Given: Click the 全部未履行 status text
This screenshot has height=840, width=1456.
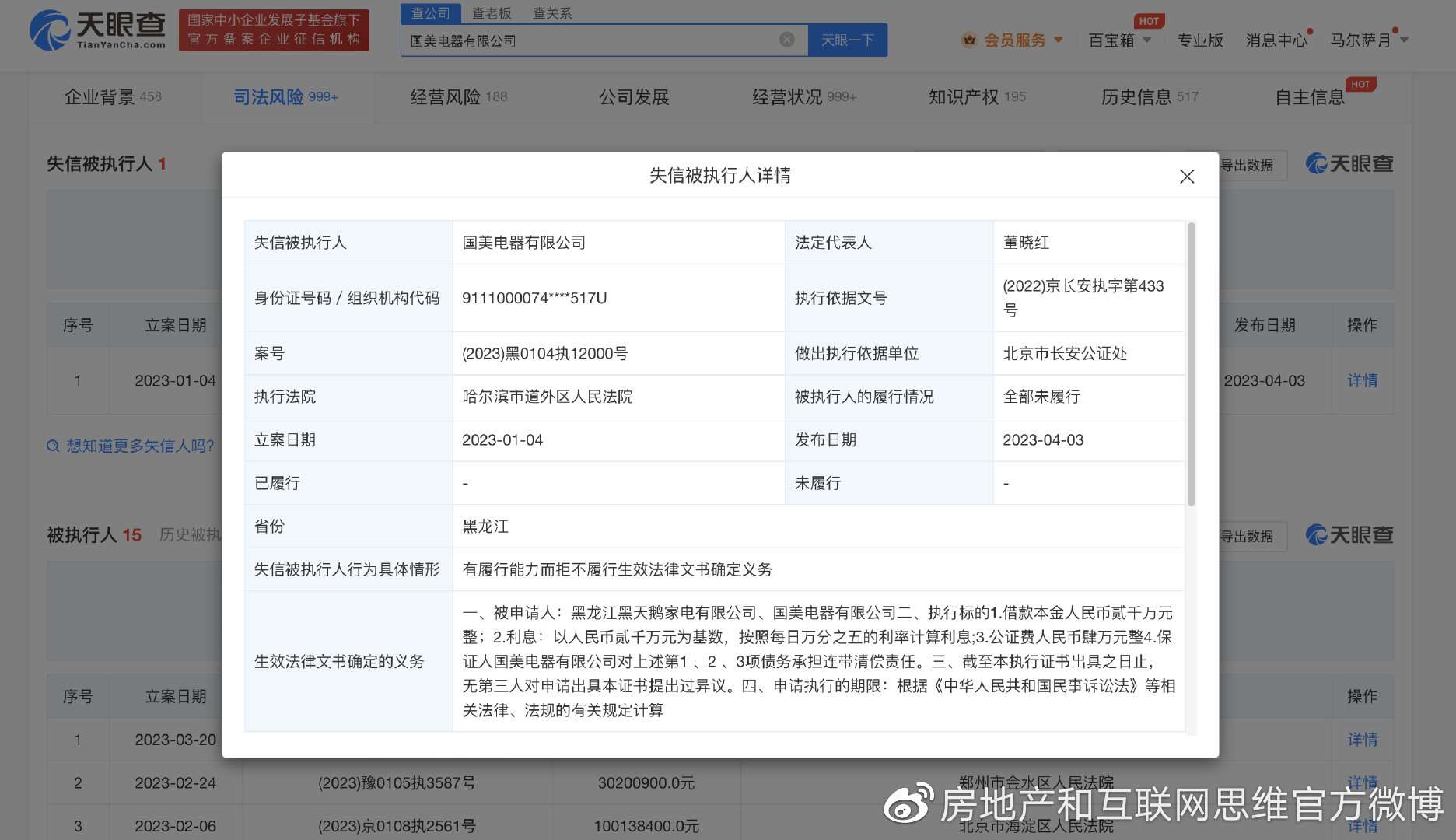Looking at the screenshot, I should point(1041,397).
